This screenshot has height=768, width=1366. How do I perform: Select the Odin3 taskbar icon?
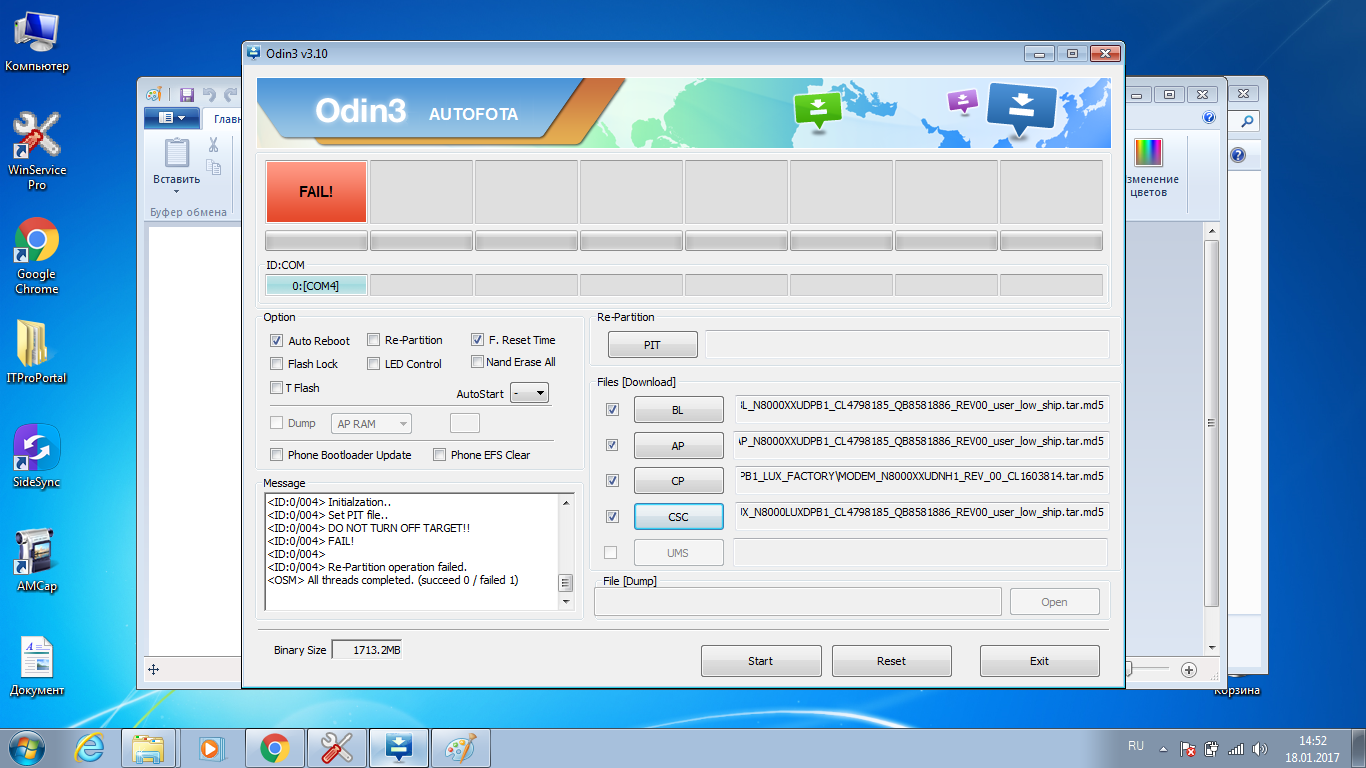399,747
